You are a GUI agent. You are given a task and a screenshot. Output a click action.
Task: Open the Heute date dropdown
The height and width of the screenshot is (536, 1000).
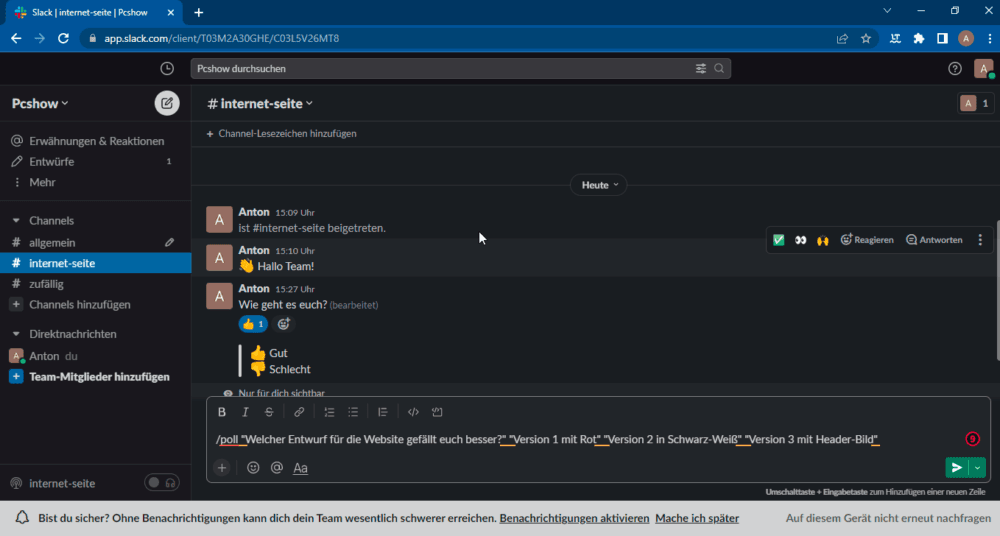599,185
